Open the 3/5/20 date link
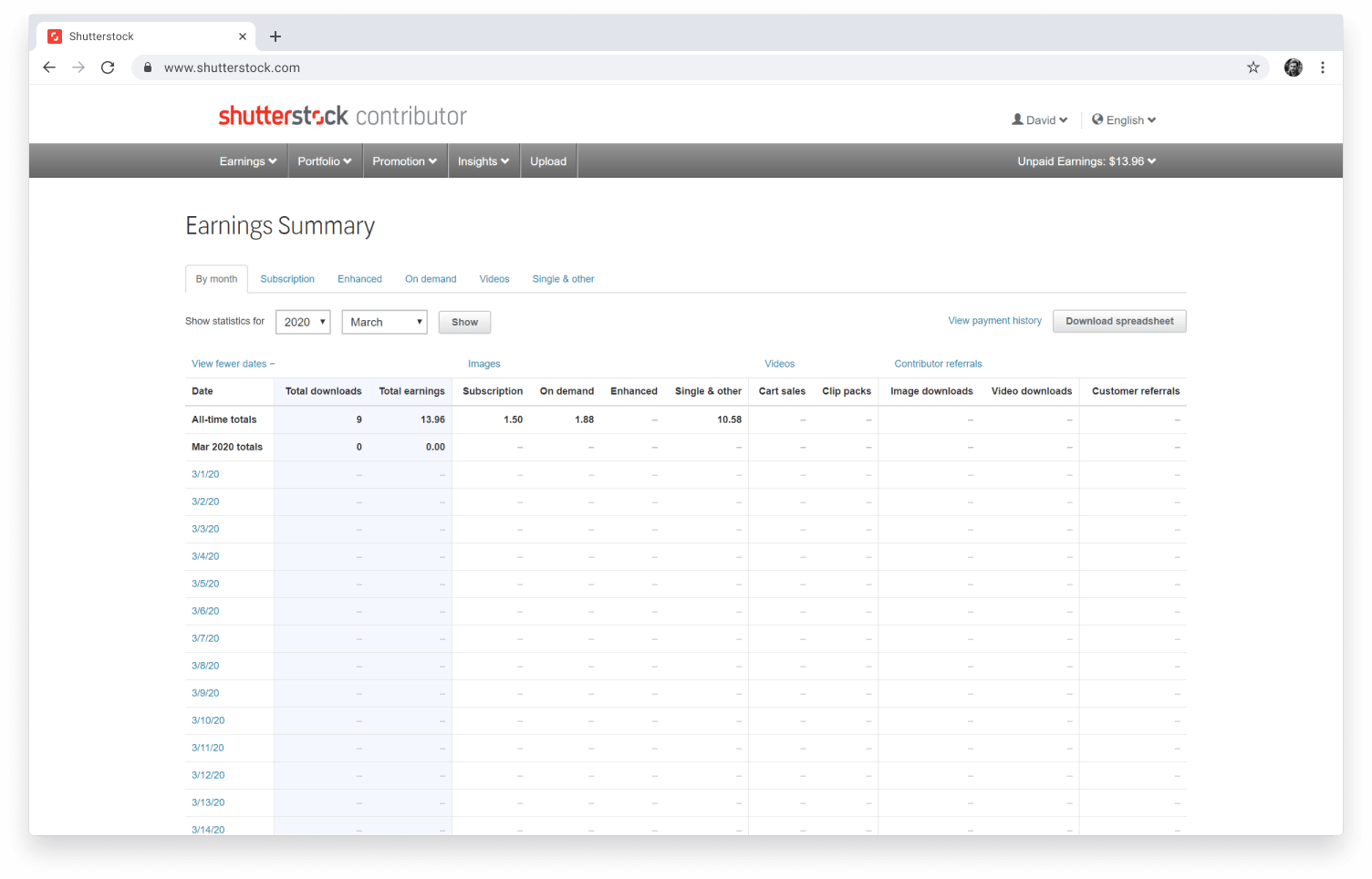 [205, 584]
